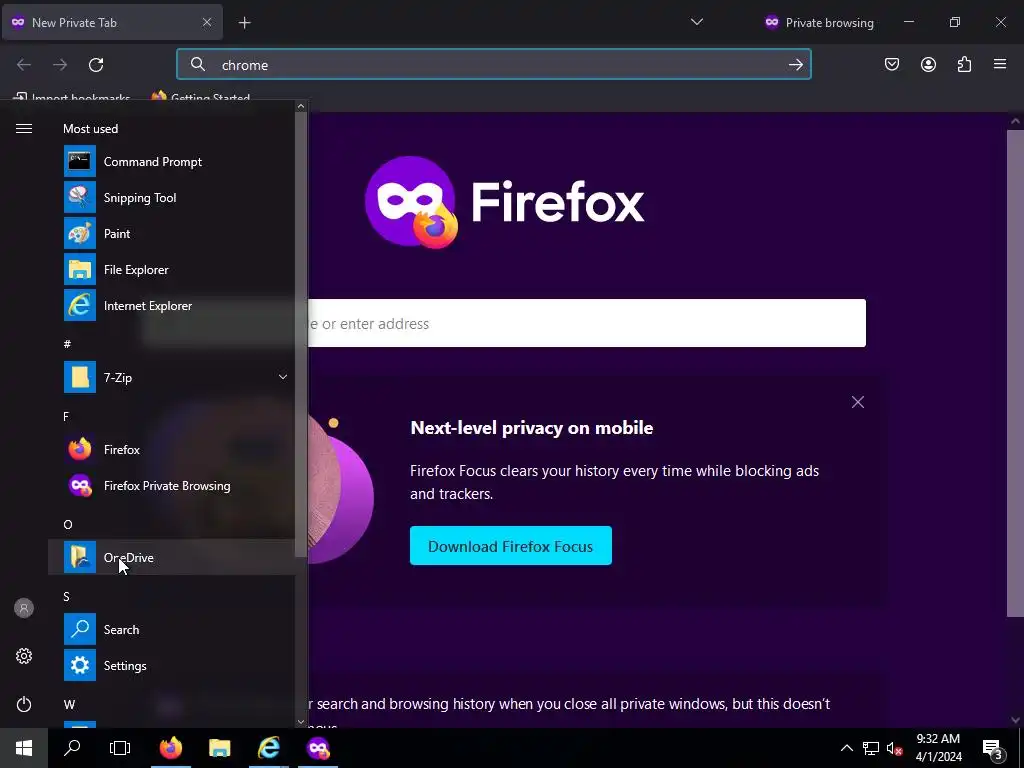Open the Action Center notifications icon
The height and width of the screenshot is (768, 1024).
tap(993, 748)
